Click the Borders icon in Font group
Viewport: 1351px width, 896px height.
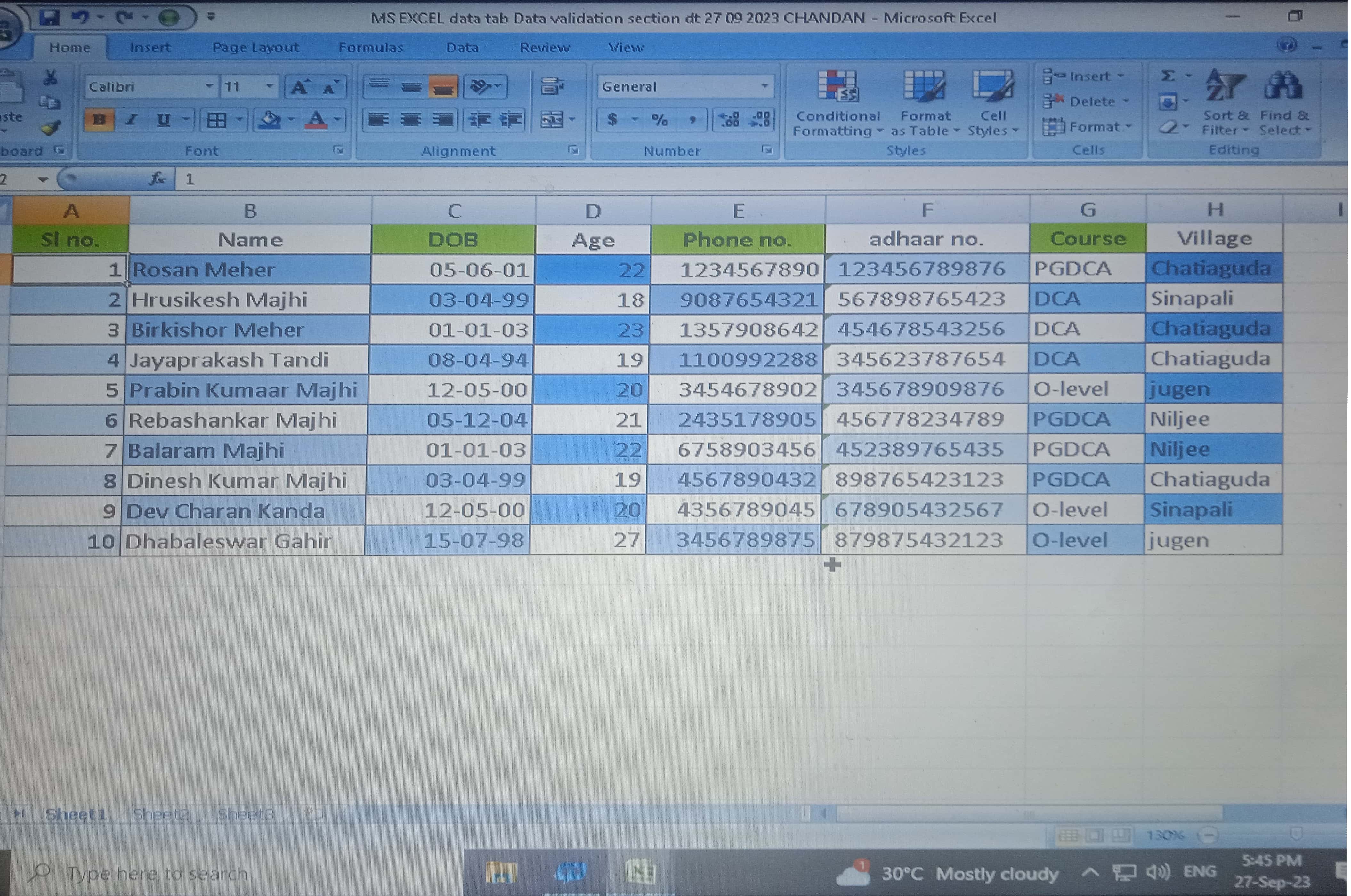pyautogui.click(x=217, y=120)
